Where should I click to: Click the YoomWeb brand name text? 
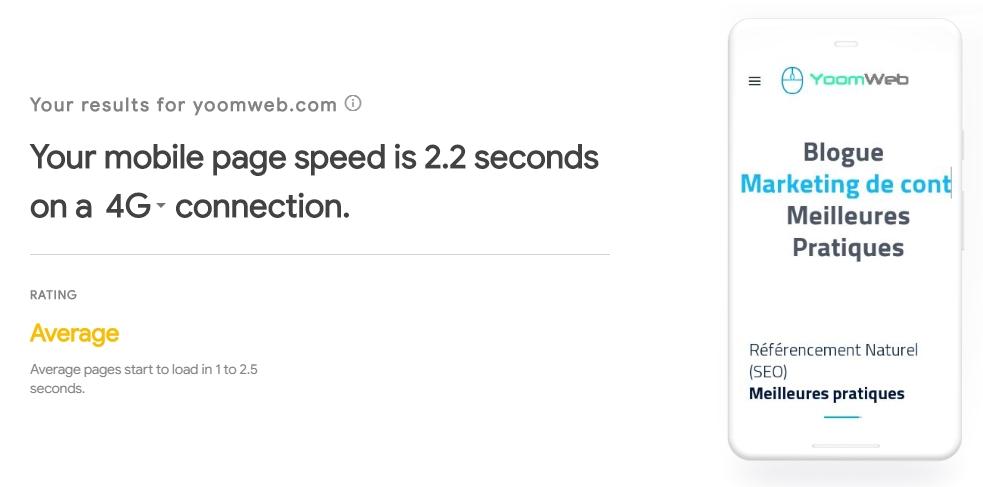(x=859, y=79)
